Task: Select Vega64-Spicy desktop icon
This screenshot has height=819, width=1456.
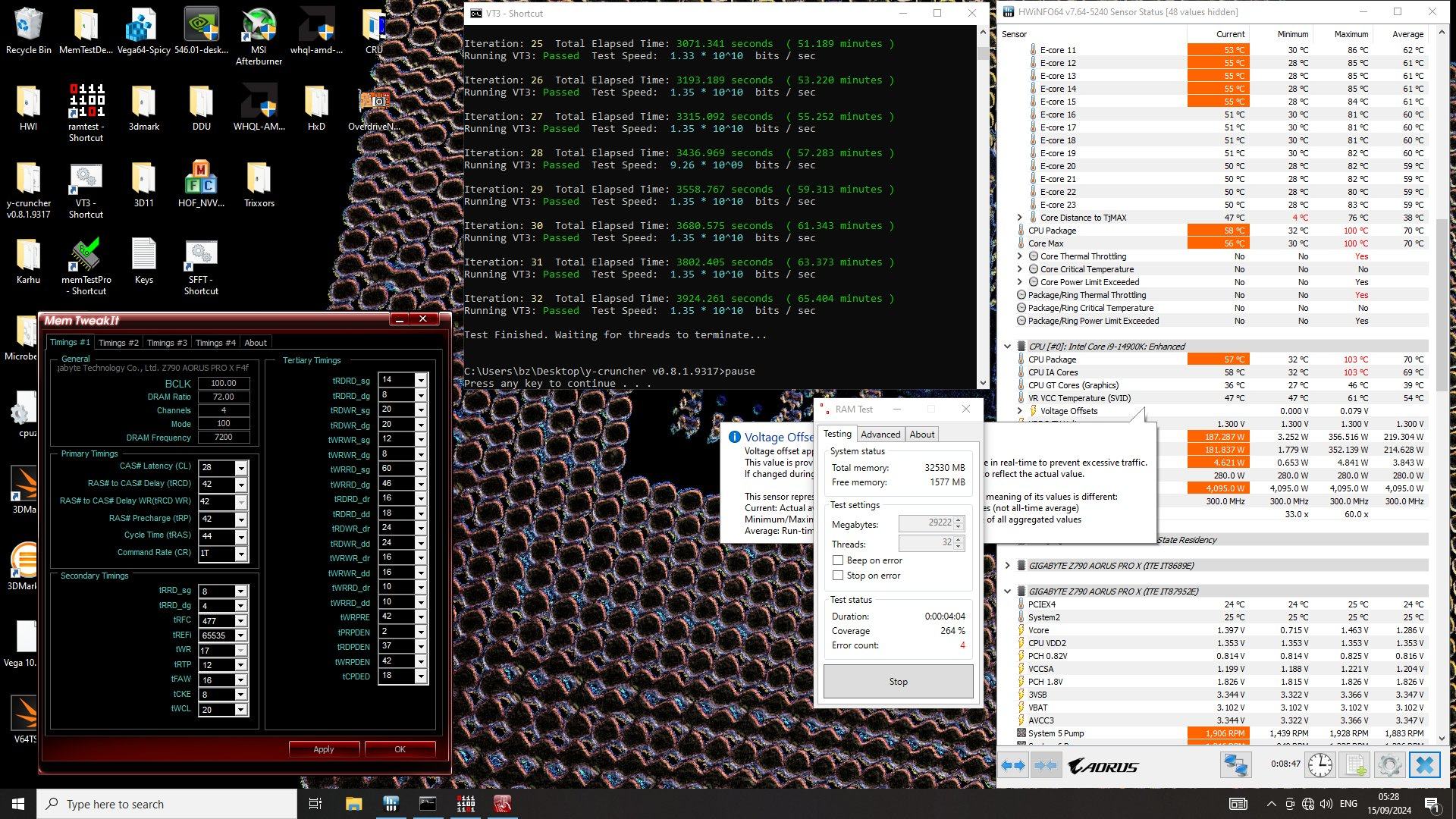Action: click(x=143, y=32)
